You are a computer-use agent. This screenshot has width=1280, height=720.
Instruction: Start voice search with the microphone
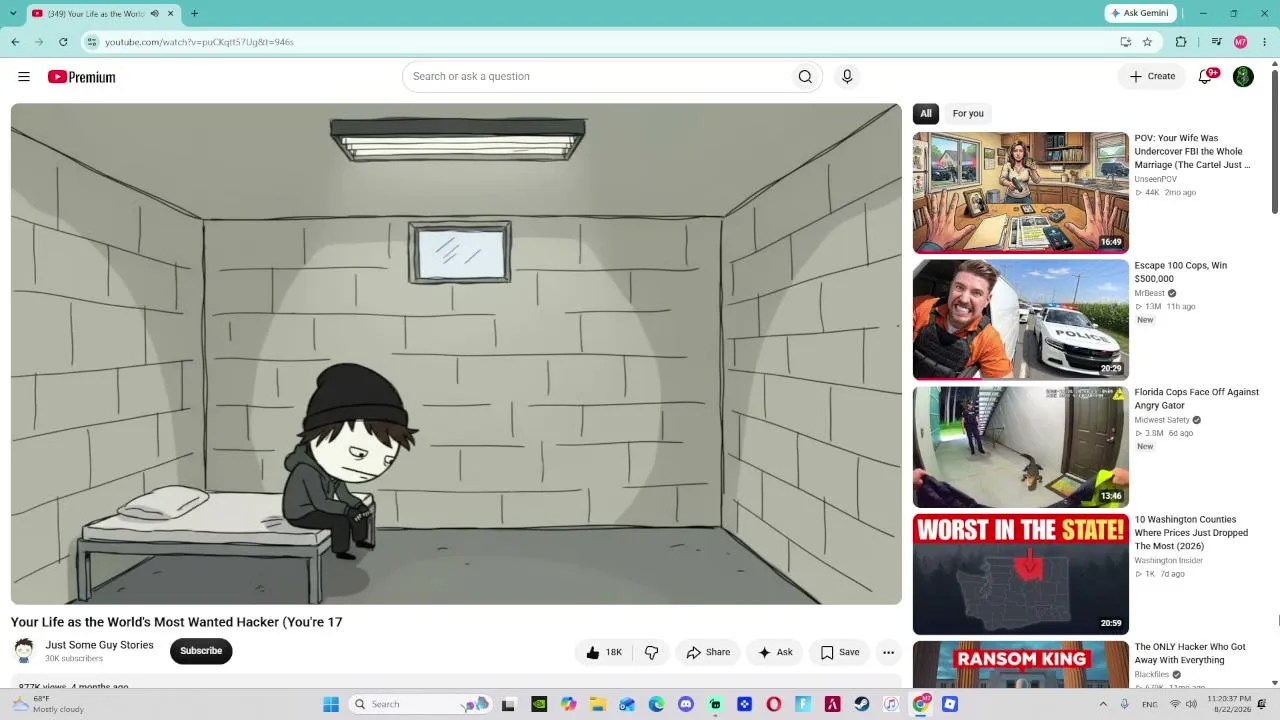coord(847,77)
